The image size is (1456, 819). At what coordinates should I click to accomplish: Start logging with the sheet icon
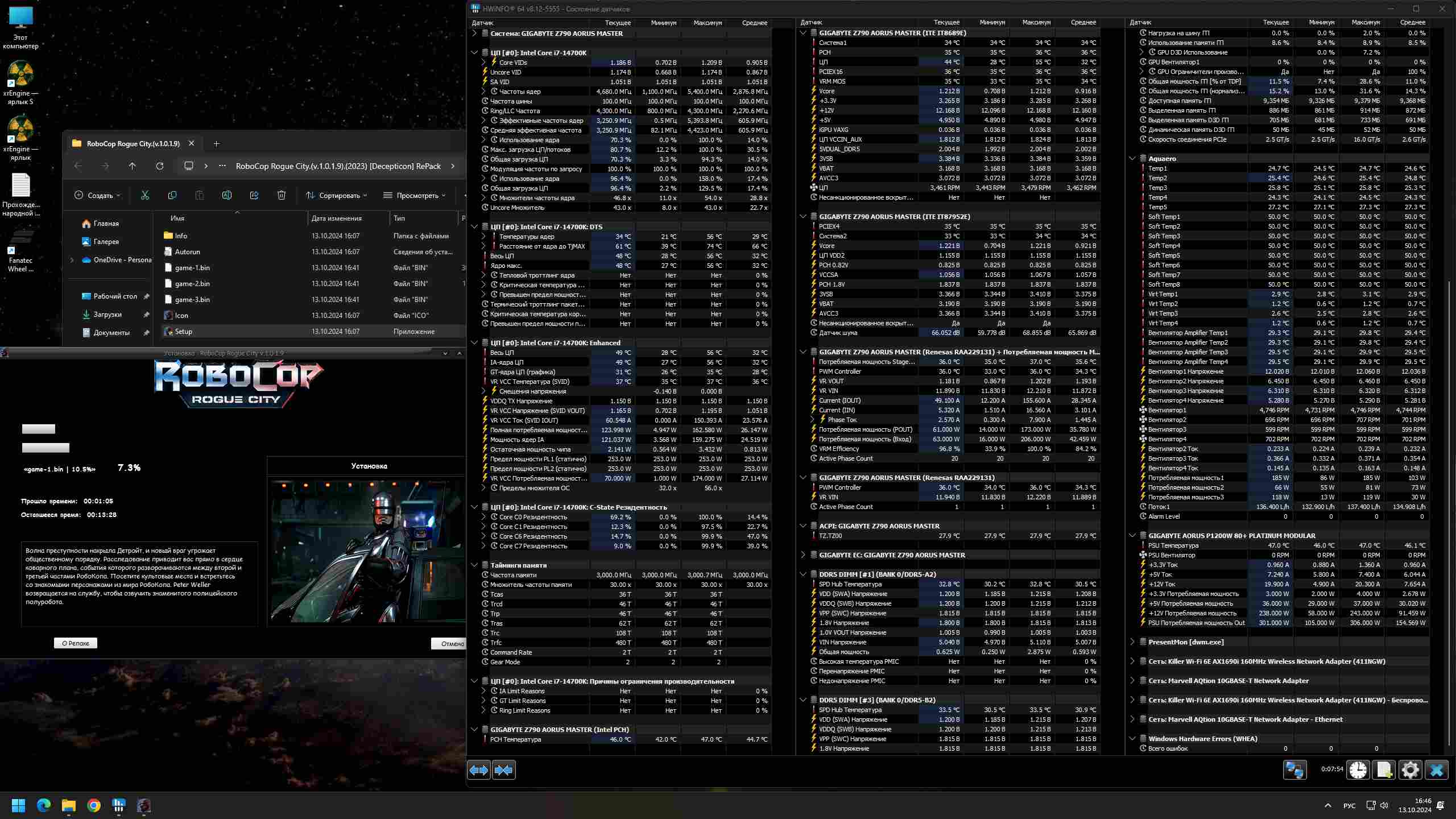click(x=1384, y=770)
